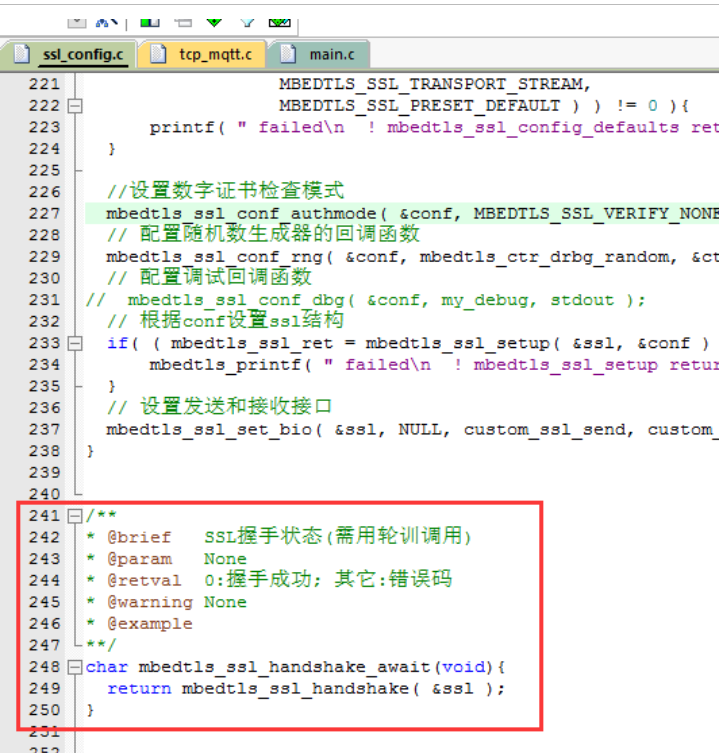Click the highlighted mbedtls_ssl_conf_authmode line
Image resolution: width=719 pixels, height=753 pixels.
click(x=240, y=213)
